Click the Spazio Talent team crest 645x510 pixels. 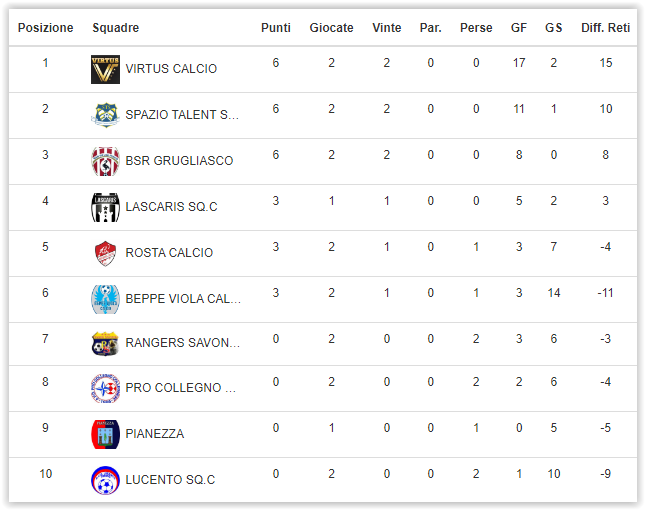(105, 115)
